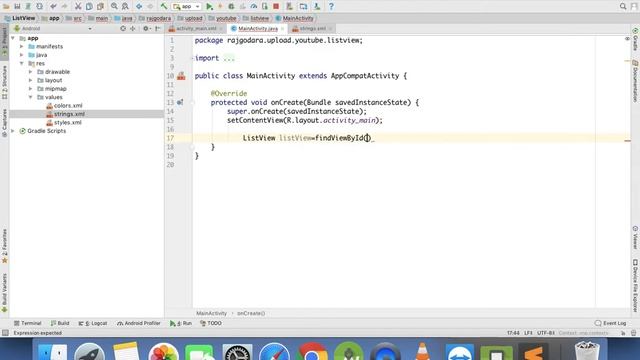Image resolution: width=640 pixels, height=360 pixels.
Task: Open the Android profiler gauge icon in toolbar
Action: click(253, 7)
